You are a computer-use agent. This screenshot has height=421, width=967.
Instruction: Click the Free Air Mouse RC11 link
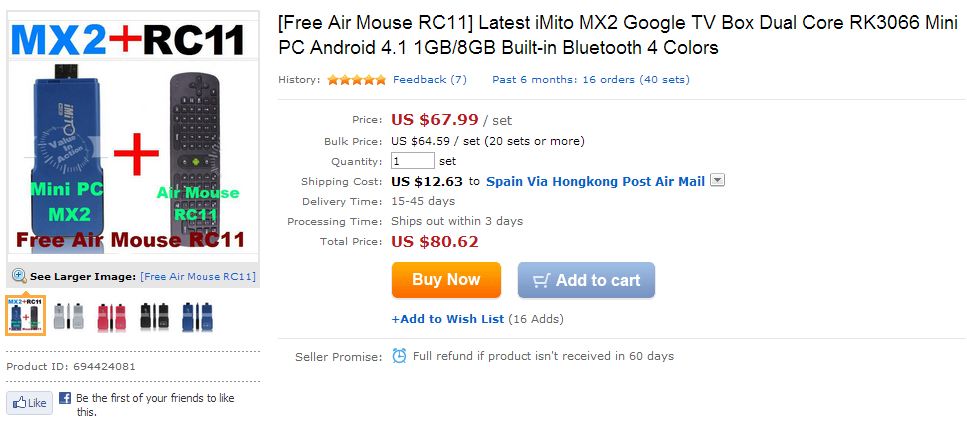(198, 276)
